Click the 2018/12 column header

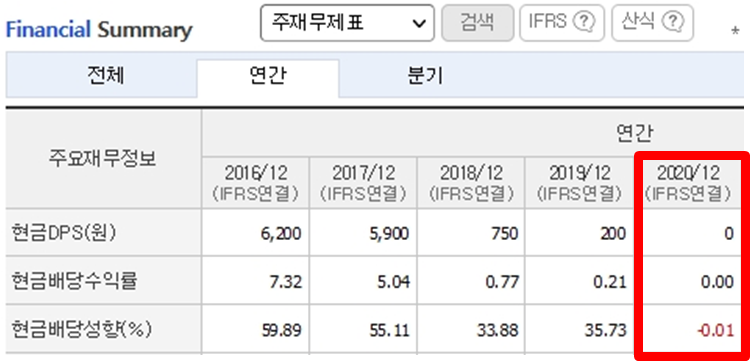pos(471,182)
